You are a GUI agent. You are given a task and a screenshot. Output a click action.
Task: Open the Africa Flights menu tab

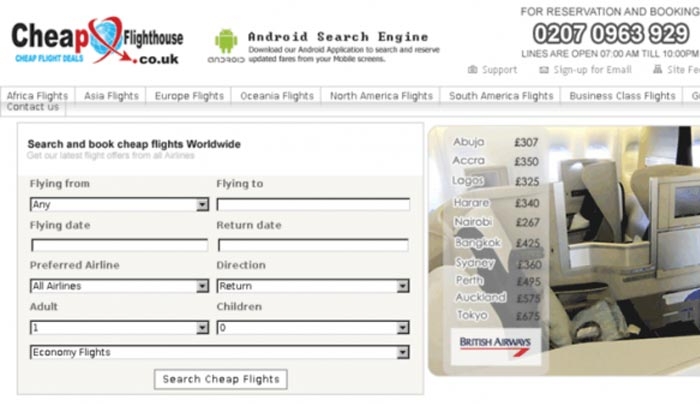tap(38, 96)
